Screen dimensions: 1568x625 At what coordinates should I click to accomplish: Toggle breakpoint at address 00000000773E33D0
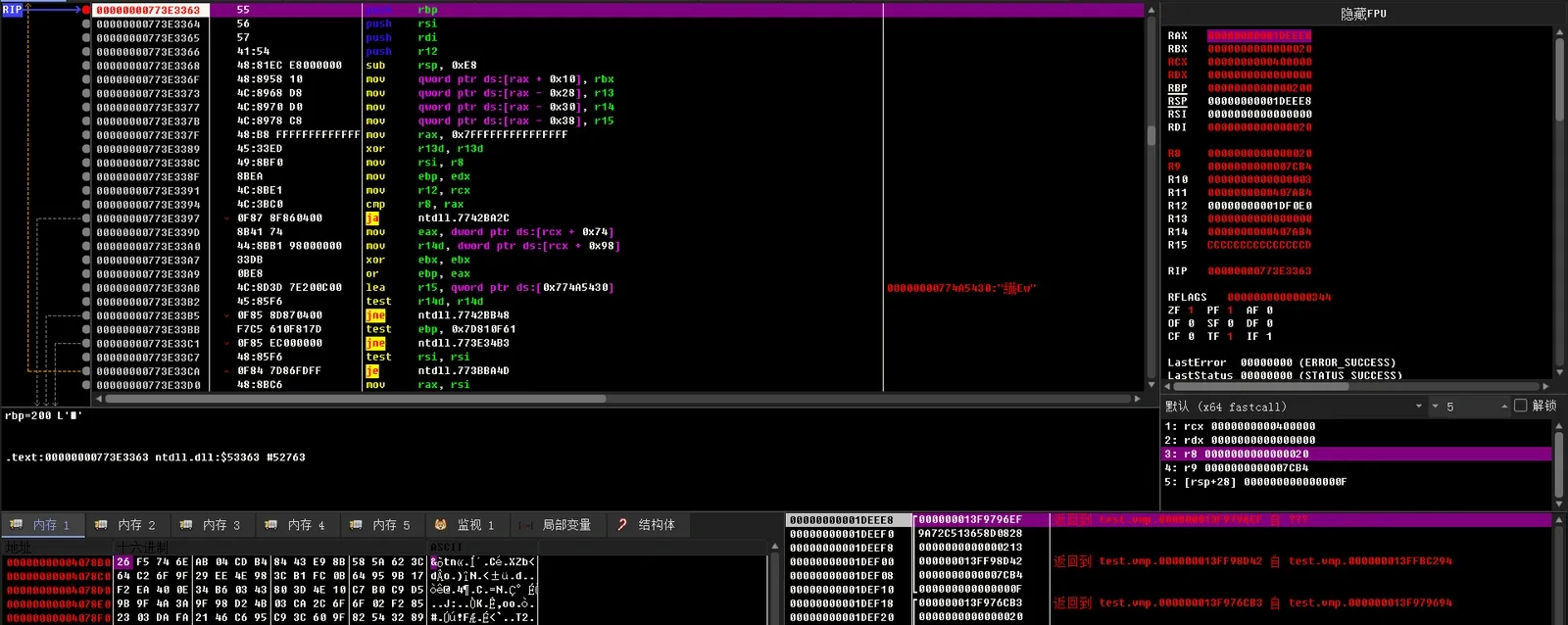click(86, 385)
